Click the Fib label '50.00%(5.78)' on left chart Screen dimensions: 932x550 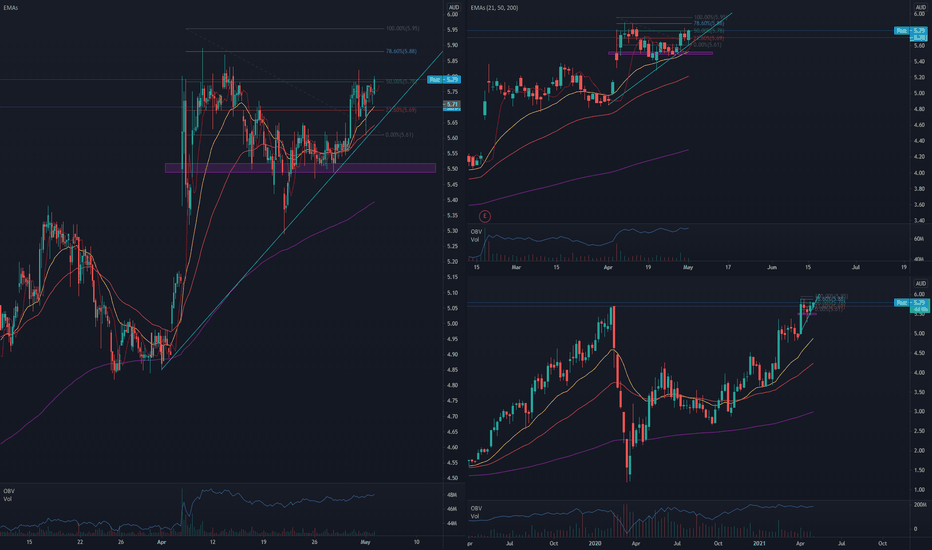coord(401,81)
